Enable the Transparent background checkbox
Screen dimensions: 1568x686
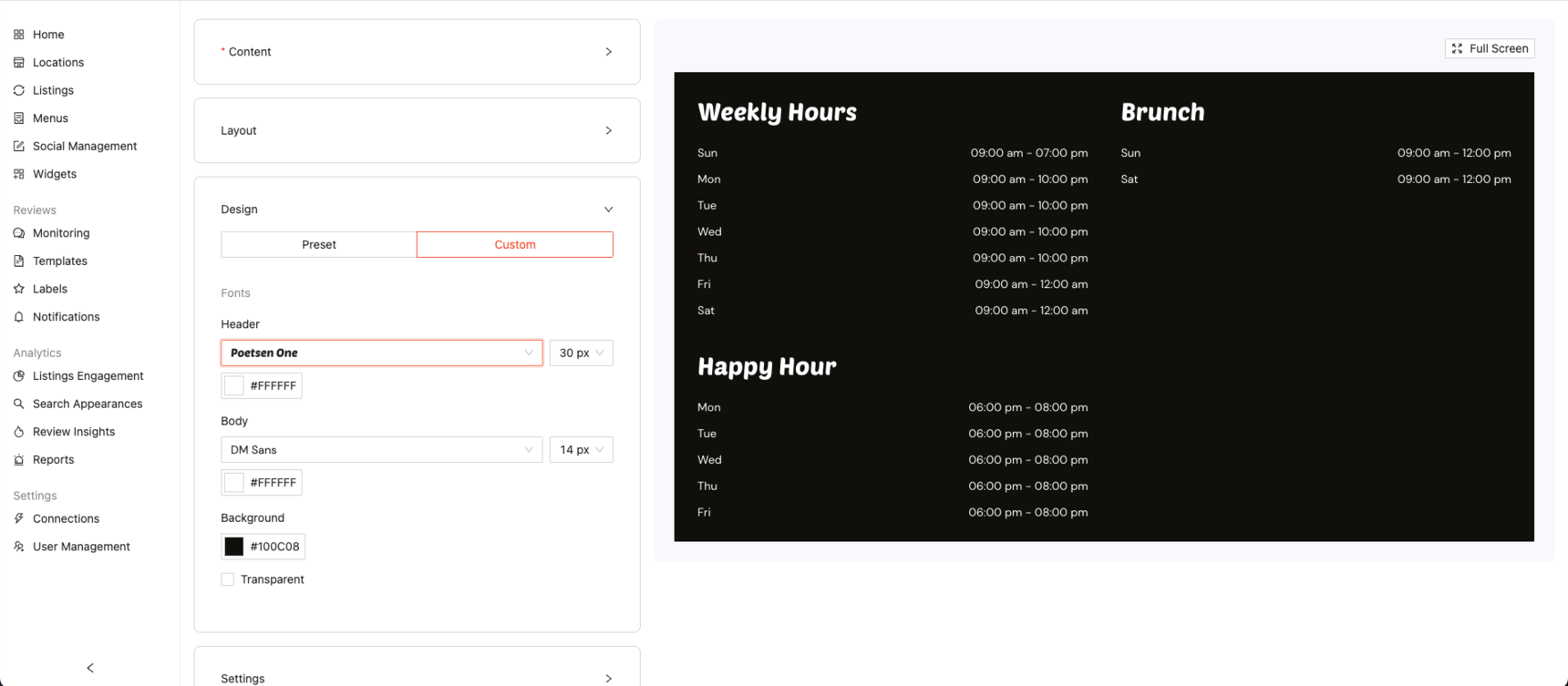coord(228,579)
